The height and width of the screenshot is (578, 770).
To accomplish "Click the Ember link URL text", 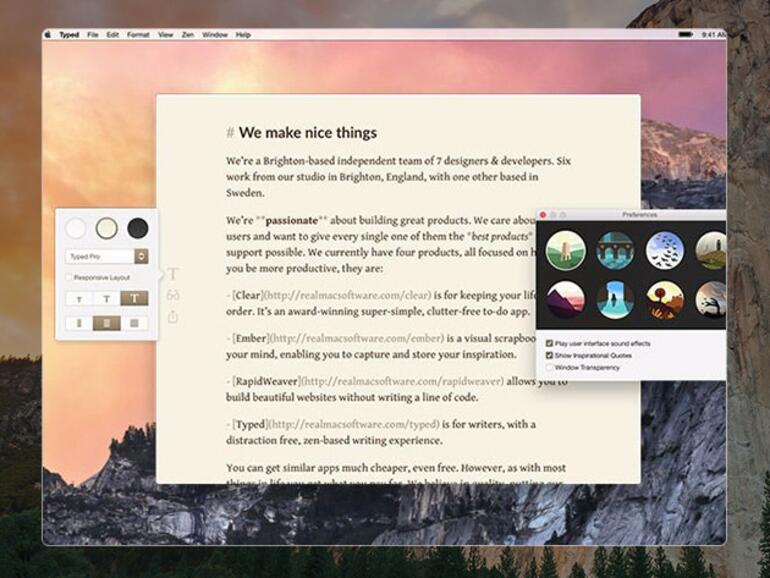I will pos(357,339).
